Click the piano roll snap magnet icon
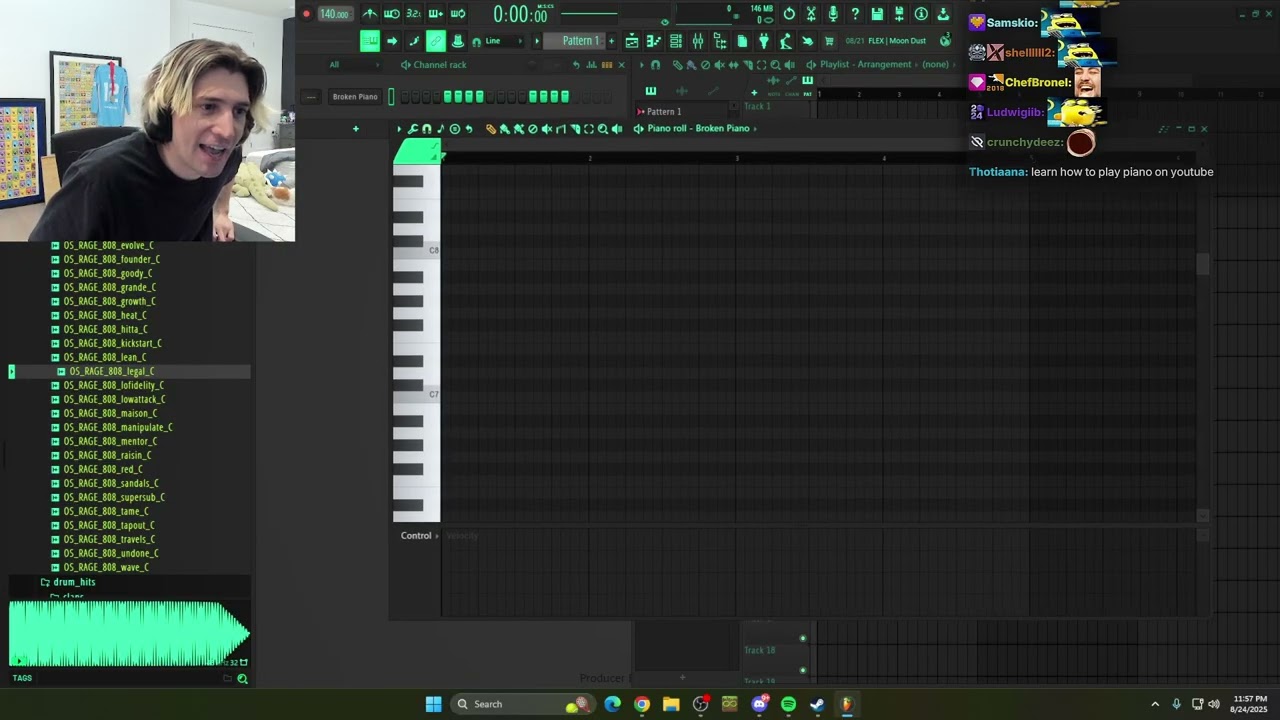The image size is (1280, 720). (x=426, y=129)
